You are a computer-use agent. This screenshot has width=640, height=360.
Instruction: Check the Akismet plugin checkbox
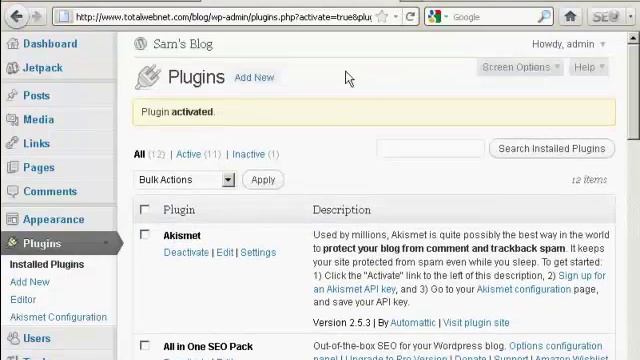pos(144,234)
